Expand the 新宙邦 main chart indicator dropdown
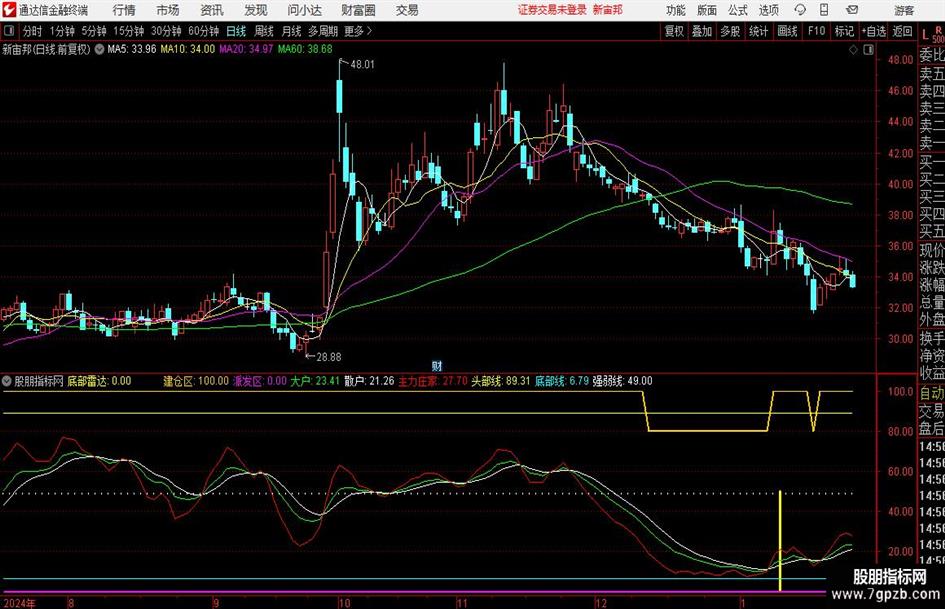This screenshot has height=609, width=945. pos(99,49)
